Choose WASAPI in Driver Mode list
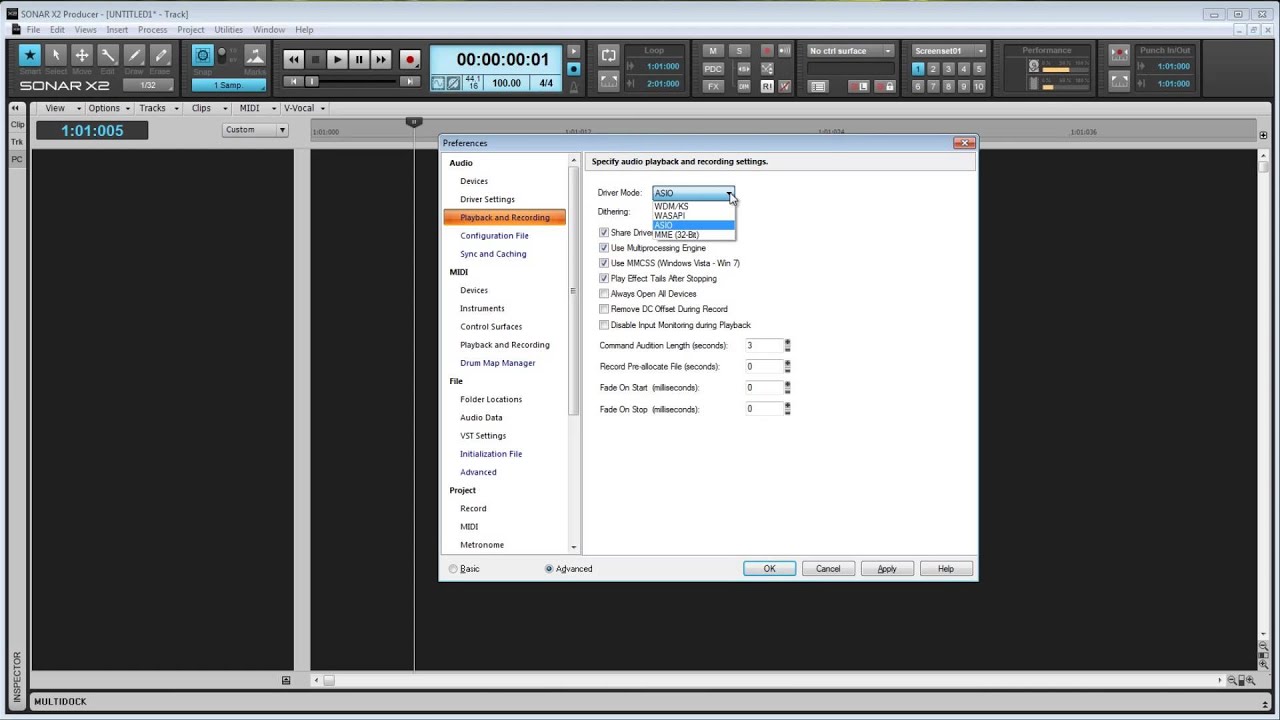 693,216
